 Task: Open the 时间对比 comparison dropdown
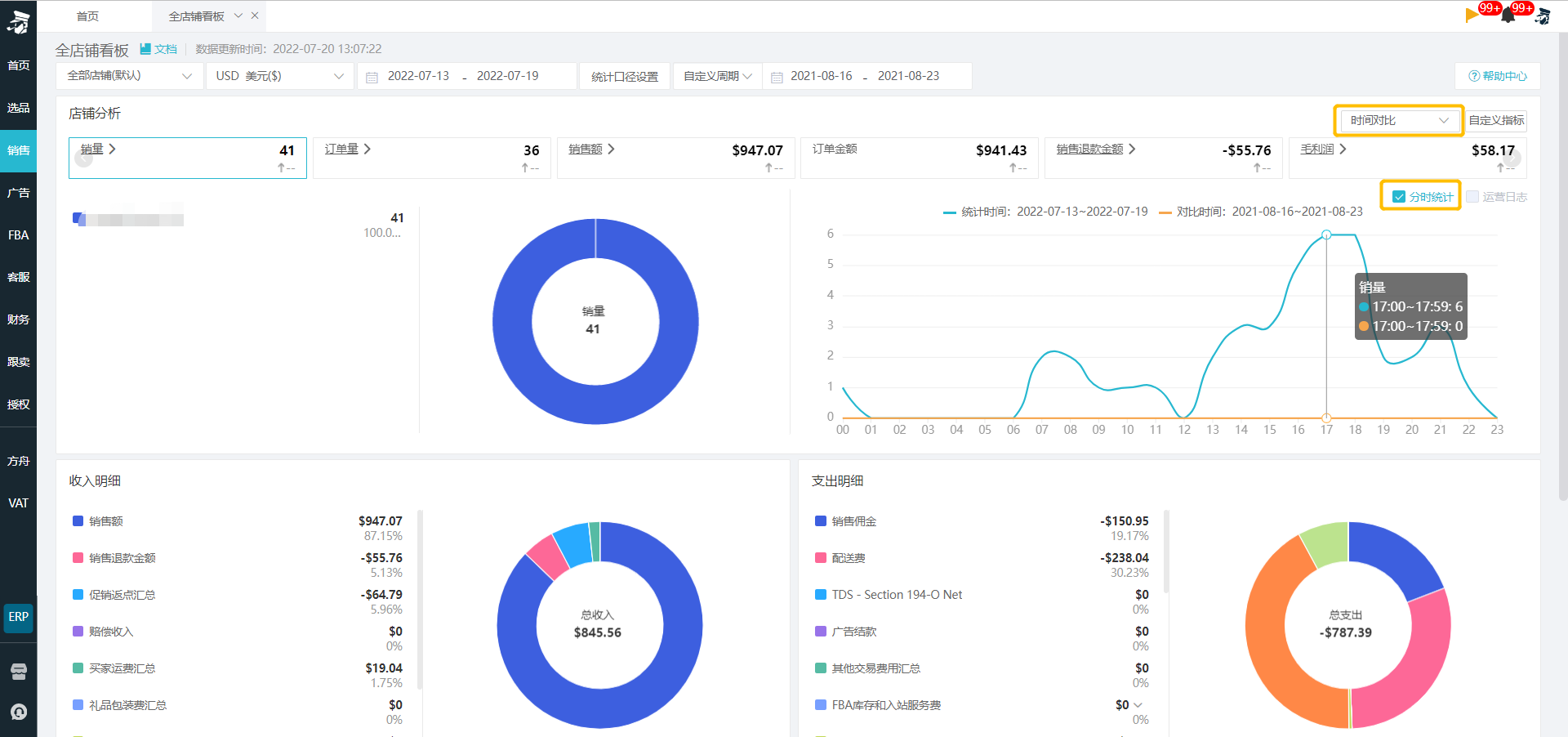pyautogui.click(x=1399, y=120)
